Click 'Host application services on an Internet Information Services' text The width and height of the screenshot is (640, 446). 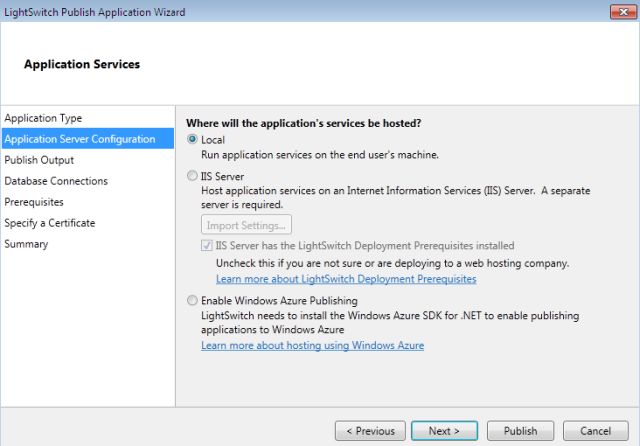[x=396, y=197]
